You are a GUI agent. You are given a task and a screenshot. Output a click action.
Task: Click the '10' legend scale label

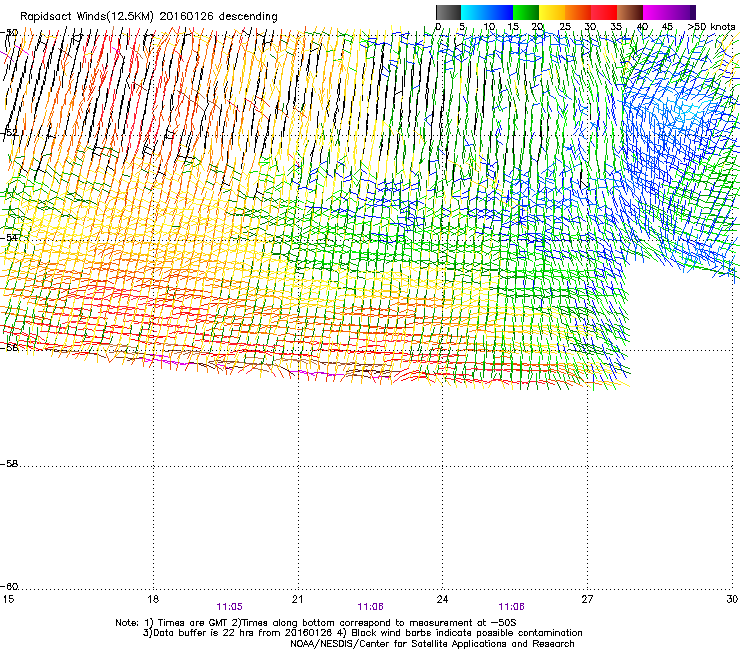(x=488, y=26)
